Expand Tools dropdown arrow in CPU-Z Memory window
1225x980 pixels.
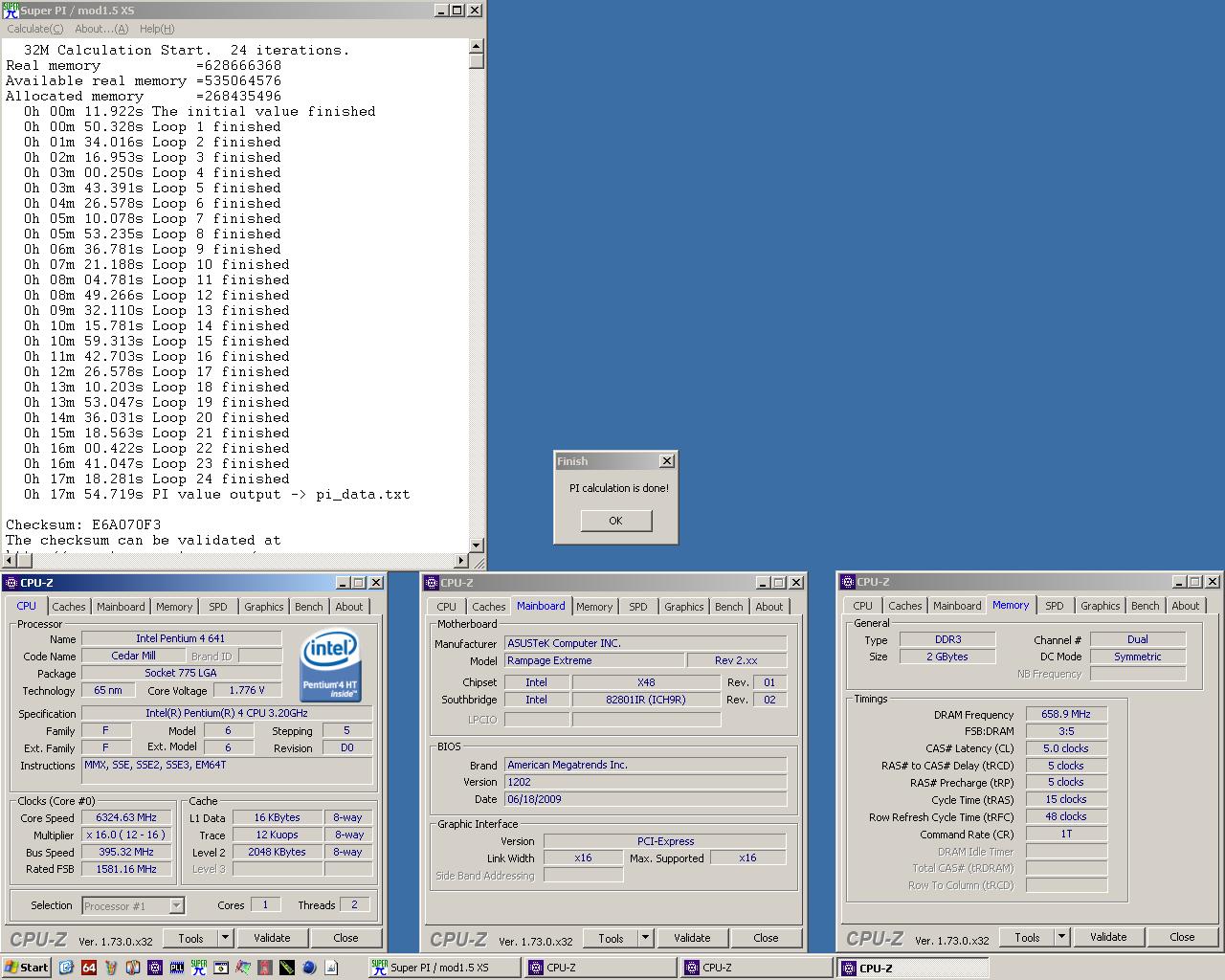(x=1061, y=937)
